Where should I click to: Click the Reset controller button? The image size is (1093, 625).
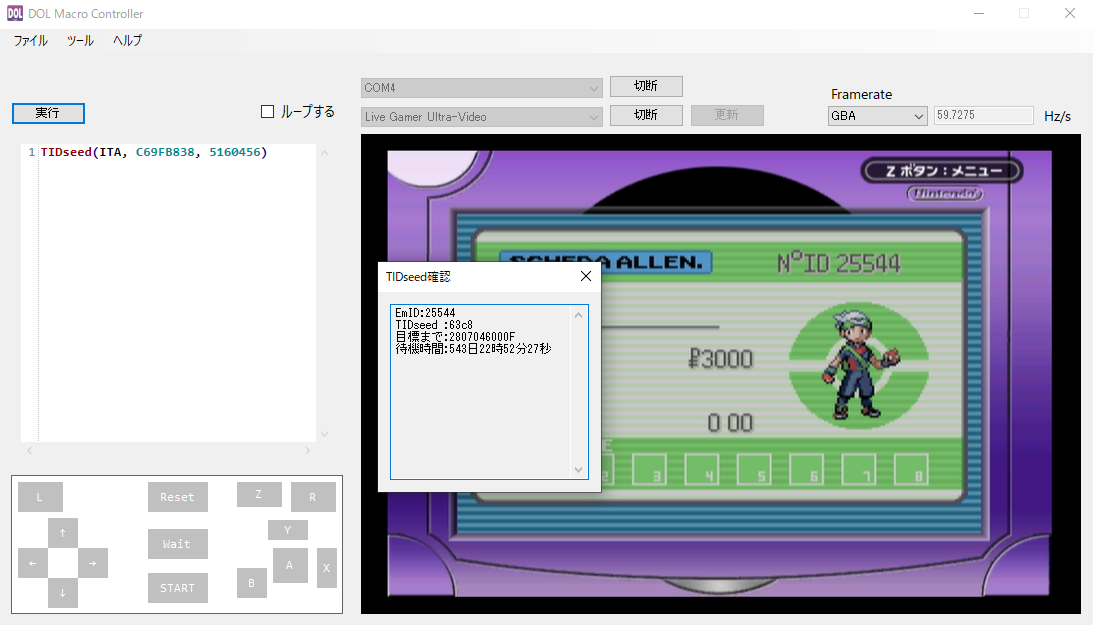coord(178,497)
